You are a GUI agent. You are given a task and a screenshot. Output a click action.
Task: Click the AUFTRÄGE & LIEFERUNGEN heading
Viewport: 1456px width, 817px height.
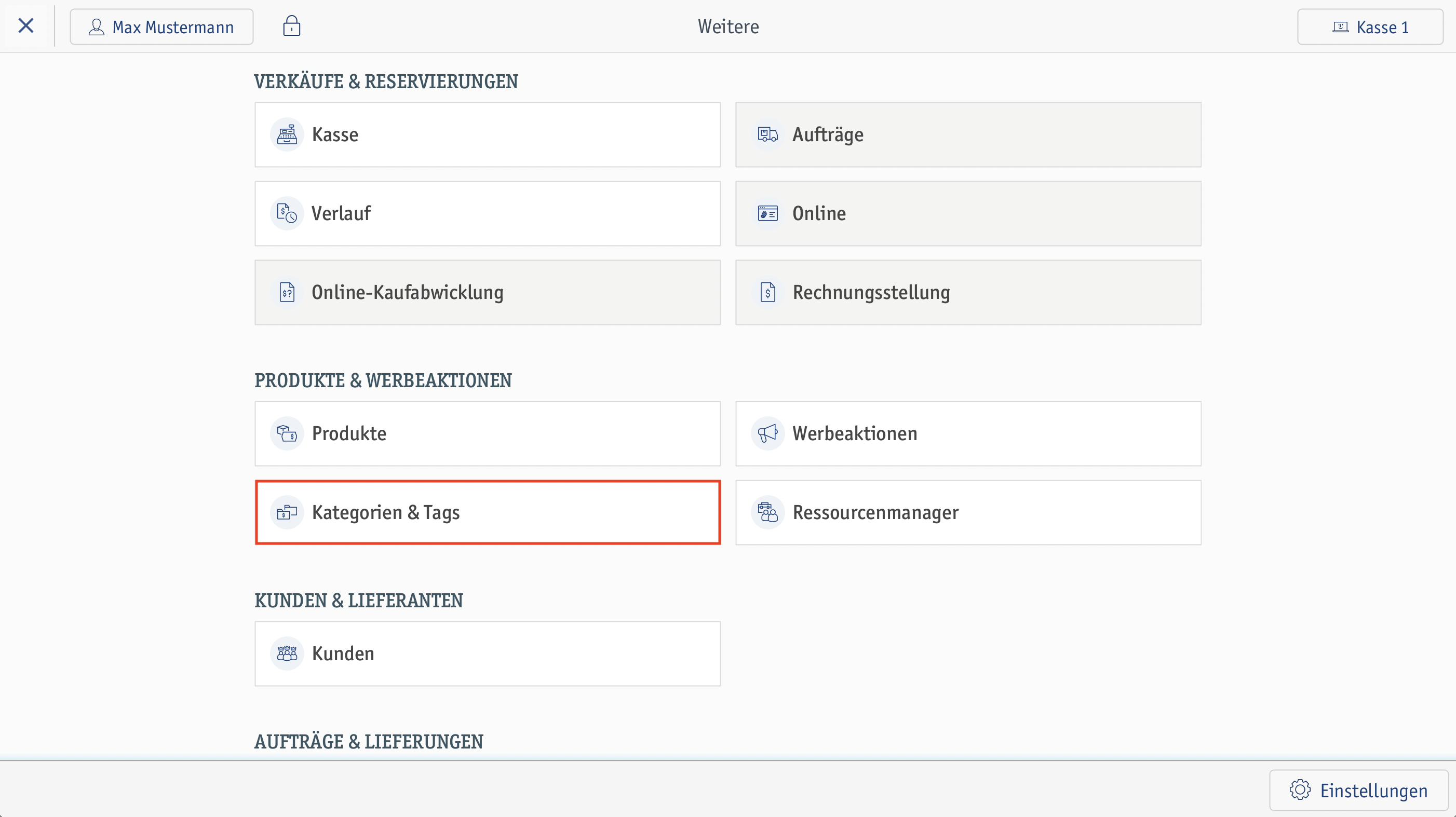[369, 741]
